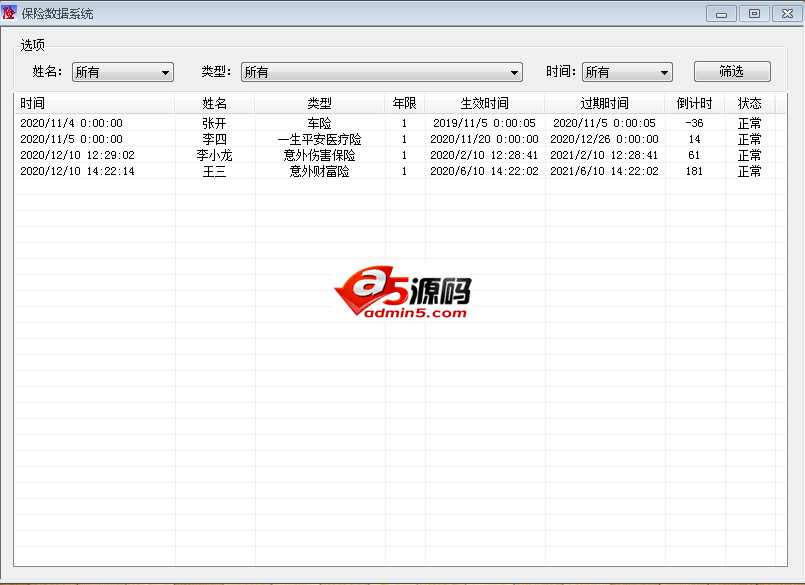
Task: Click effective time 2020/6/10 14:22:02
Action: (485, 171)
